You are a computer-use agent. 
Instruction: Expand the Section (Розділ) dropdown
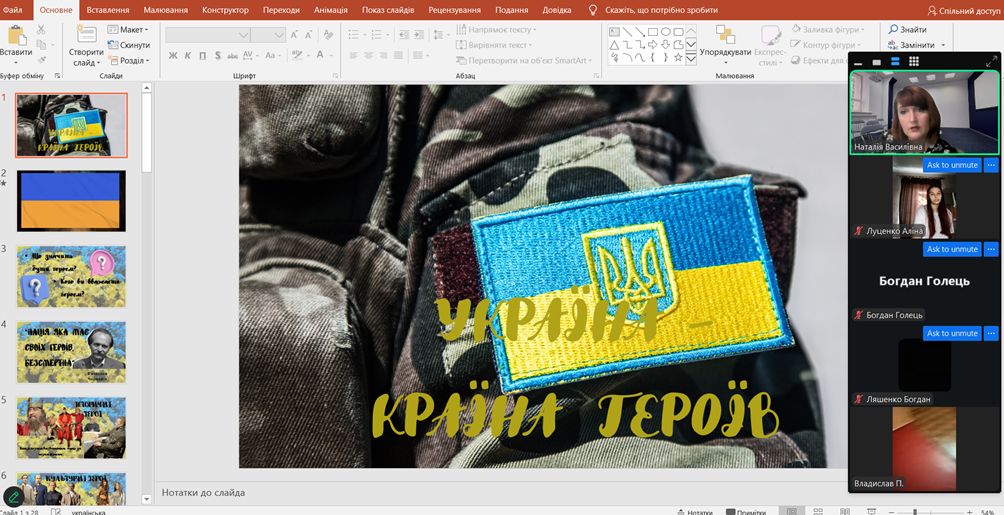[129, 61]
